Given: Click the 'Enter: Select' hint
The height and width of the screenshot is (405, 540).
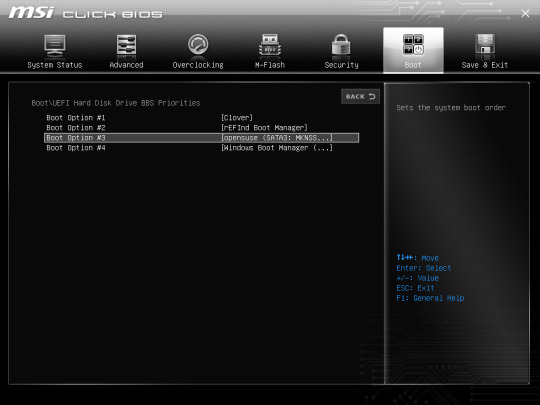Looking at the screenshot, I should click(x=424, y=268).
